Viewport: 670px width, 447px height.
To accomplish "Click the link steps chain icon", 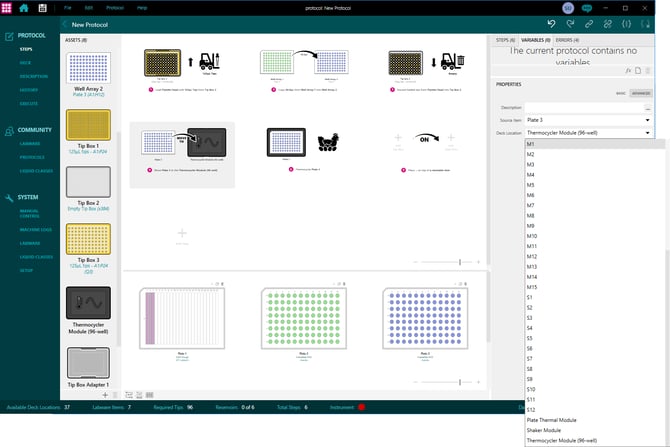I will [589, 24].
